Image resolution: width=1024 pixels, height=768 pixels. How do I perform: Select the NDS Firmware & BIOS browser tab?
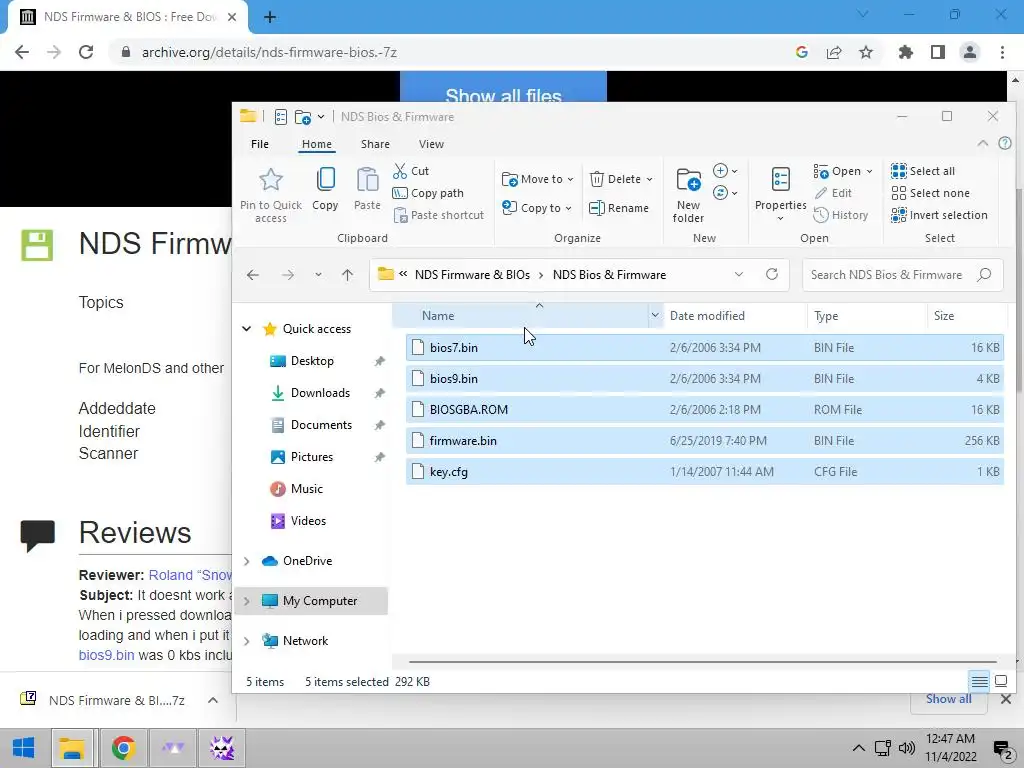coord(127,17)
